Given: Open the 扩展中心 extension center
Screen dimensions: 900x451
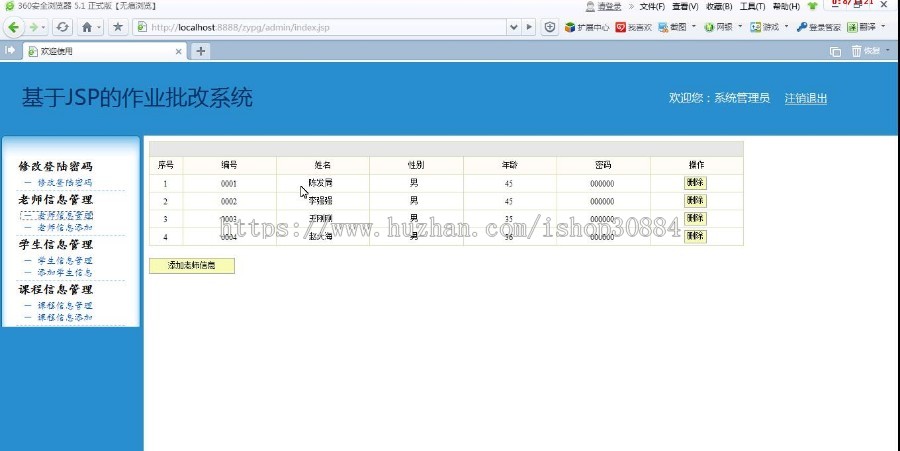Looking at the screenshot, I should (587, 27).
